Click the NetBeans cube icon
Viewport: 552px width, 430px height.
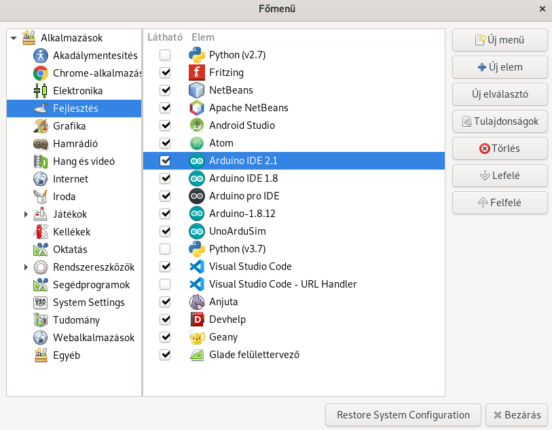click(x=196, y=90)
